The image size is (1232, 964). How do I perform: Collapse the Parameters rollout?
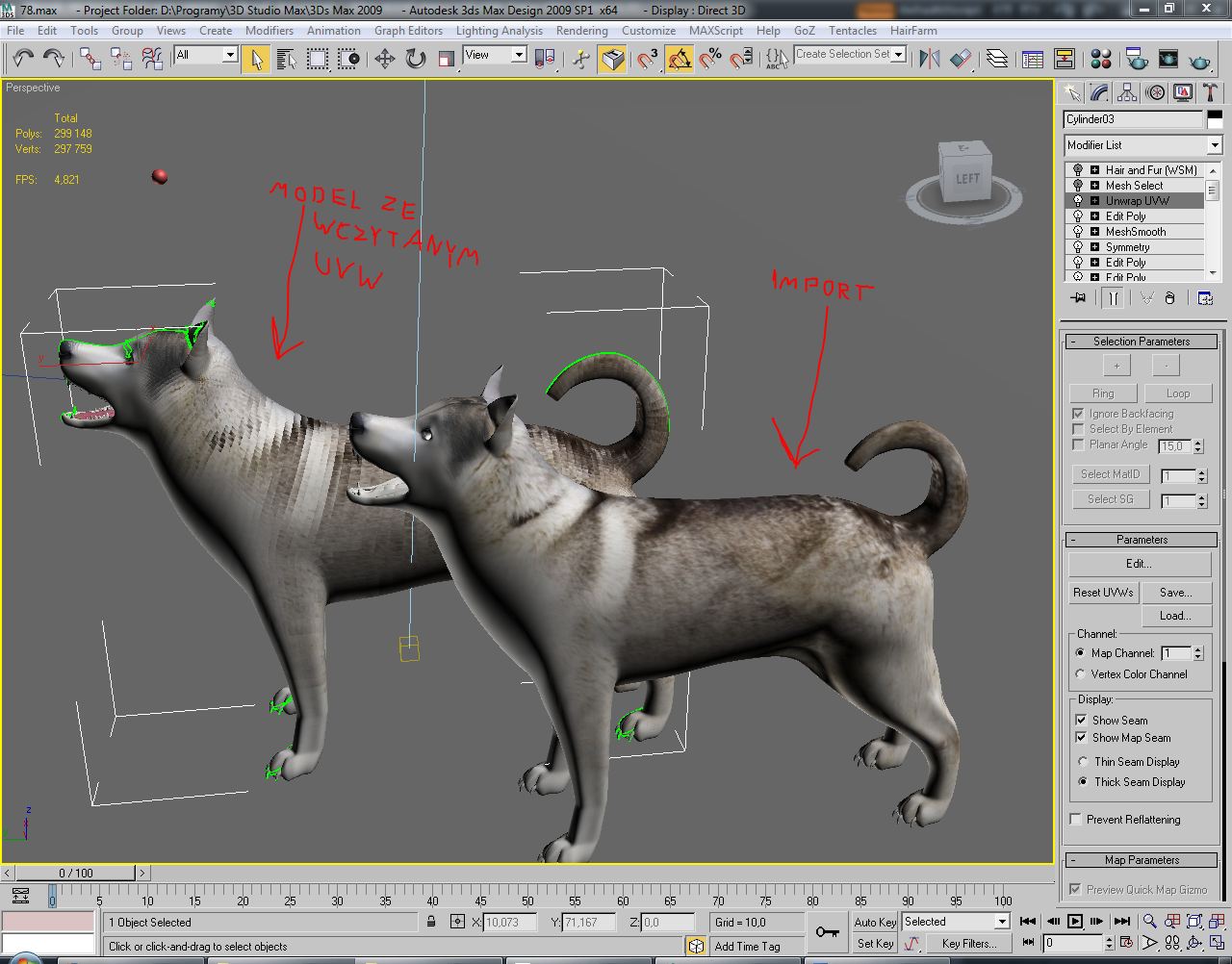(1142, 540)
